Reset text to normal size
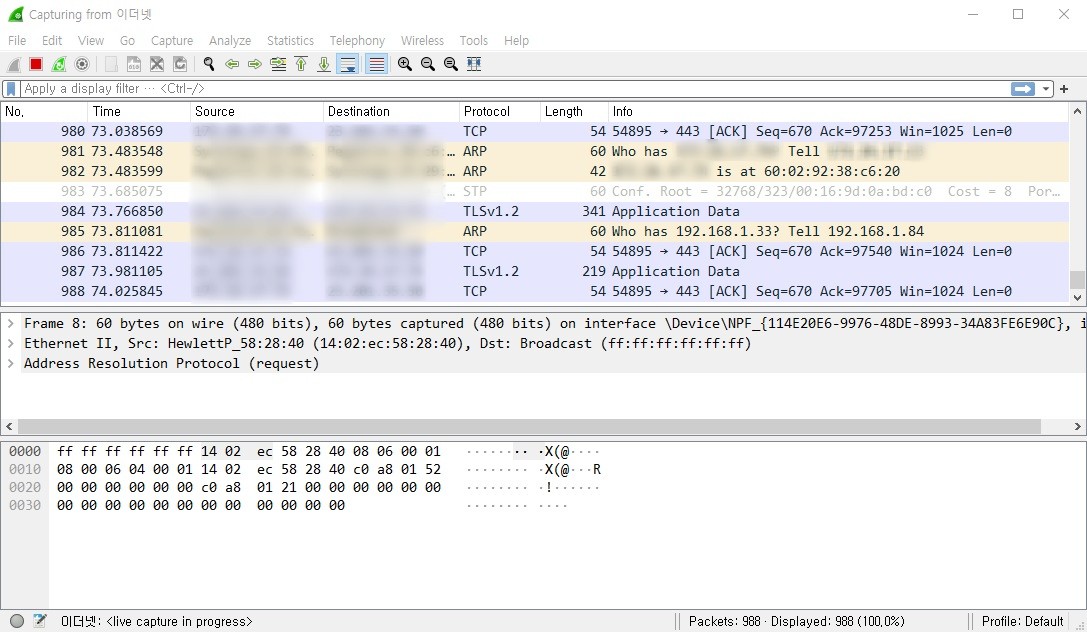Viewport: 1087px width, 632px height. 451,64
